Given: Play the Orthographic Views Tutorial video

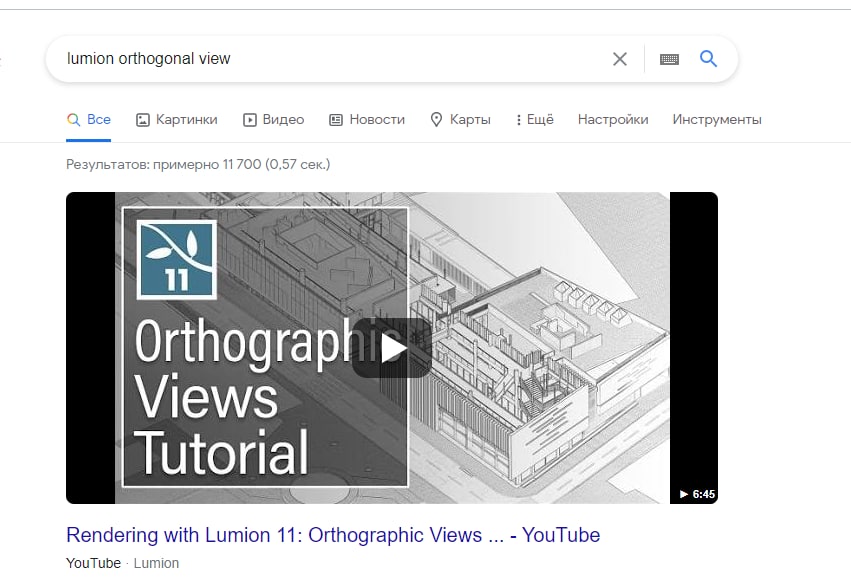Looking at the screenshot, I should click(x=392, y=348).
